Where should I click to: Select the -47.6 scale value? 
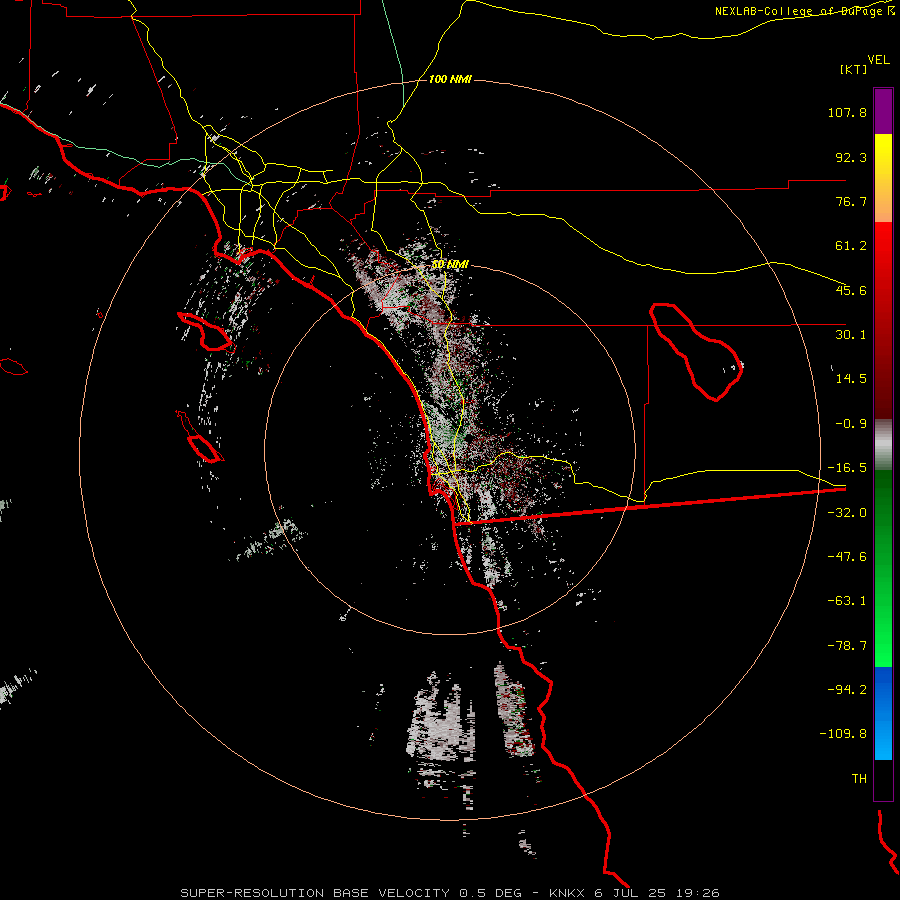point(847,557)
